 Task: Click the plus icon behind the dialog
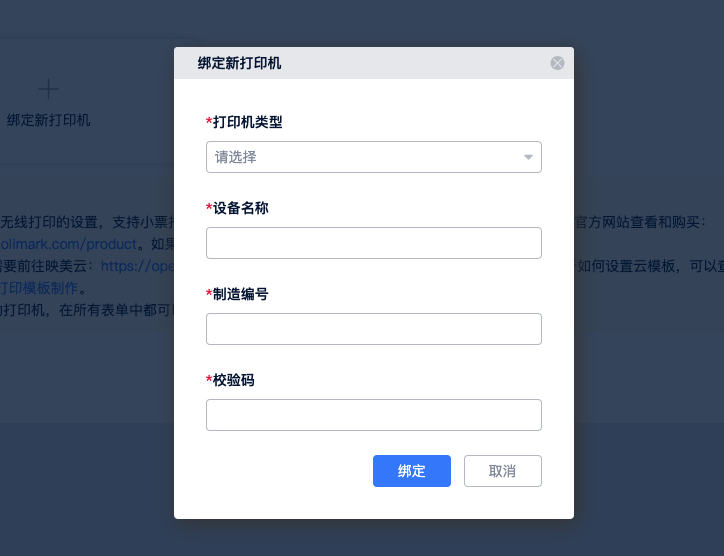click(x=48, y=89)
